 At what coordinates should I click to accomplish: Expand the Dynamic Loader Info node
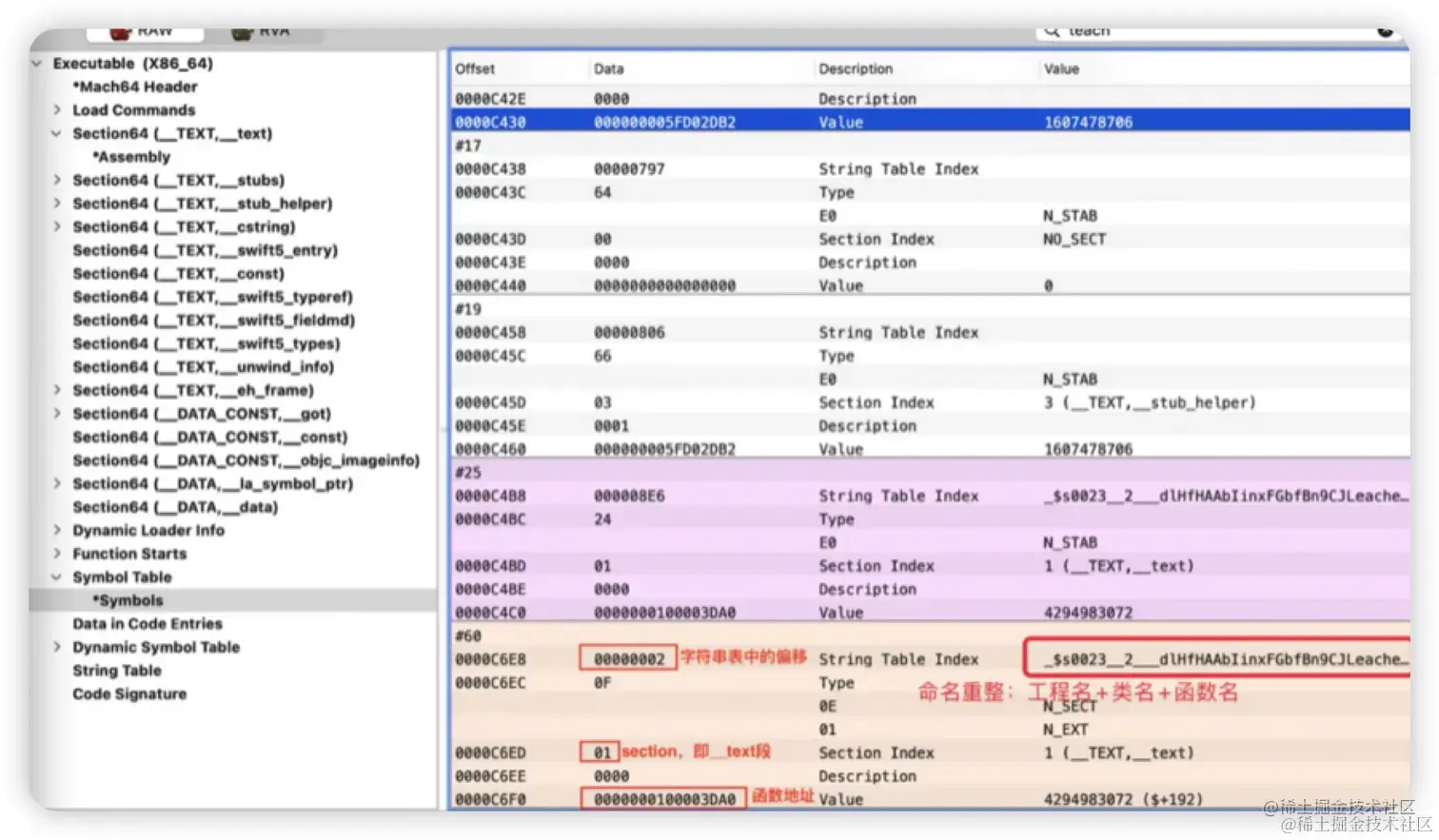(x=57, y=531)
